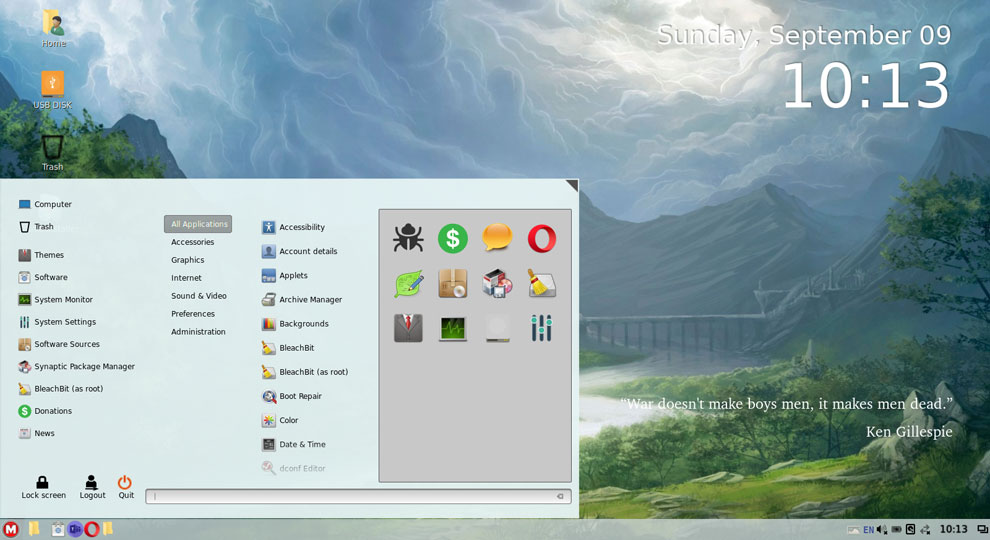The height and width of the screenshot is (540, 990).
Task: Open Themes from the sidebar
Action: (x=41, y=255)
